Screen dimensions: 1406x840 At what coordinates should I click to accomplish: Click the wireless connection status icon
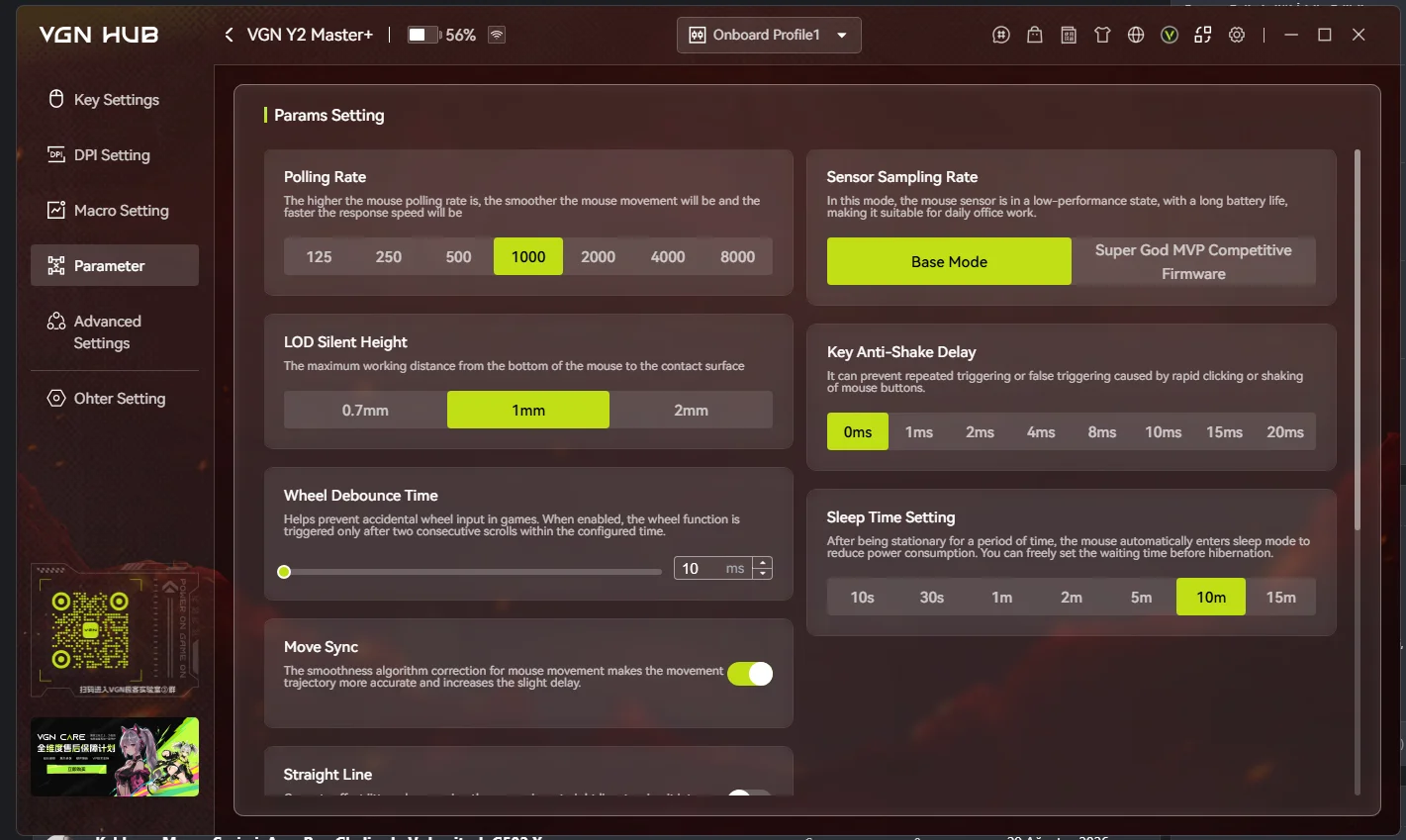(497, 35)
